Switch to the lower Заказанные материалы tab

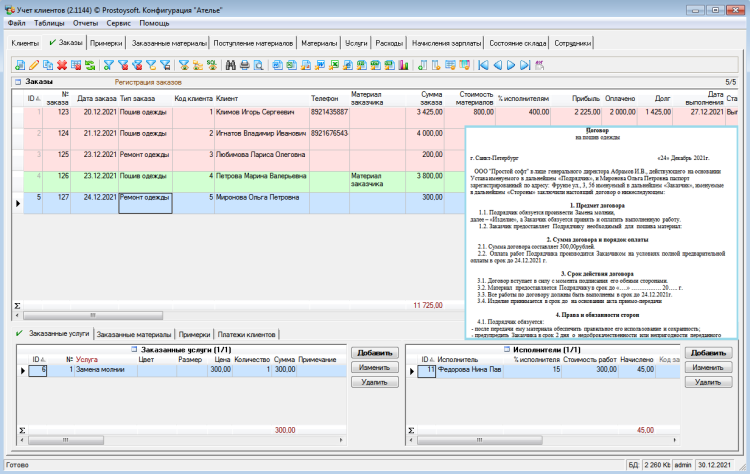coord(133,333)
